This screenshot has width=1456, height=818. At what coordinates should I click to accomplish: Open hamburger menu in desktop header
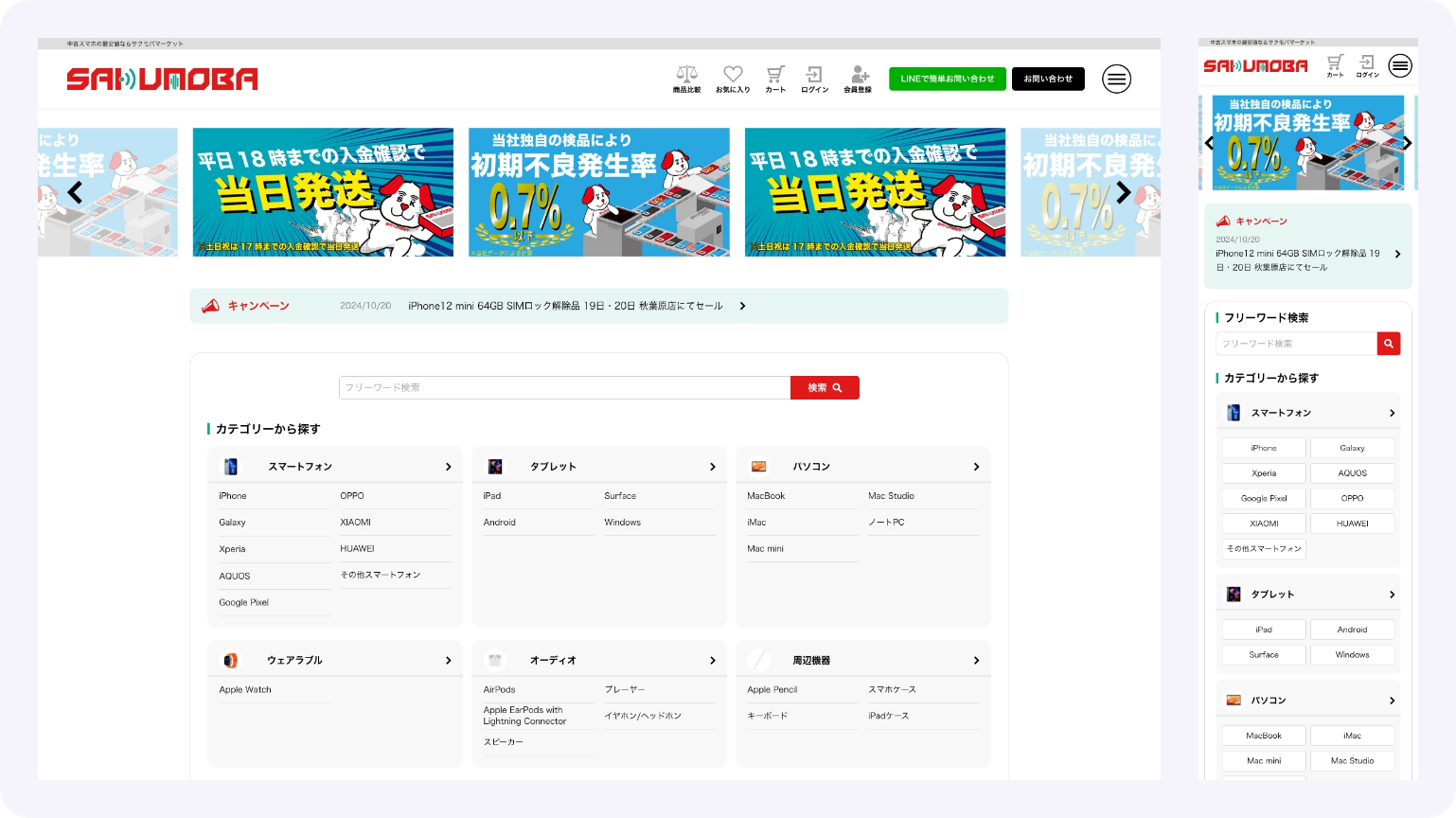(1117, 79)
